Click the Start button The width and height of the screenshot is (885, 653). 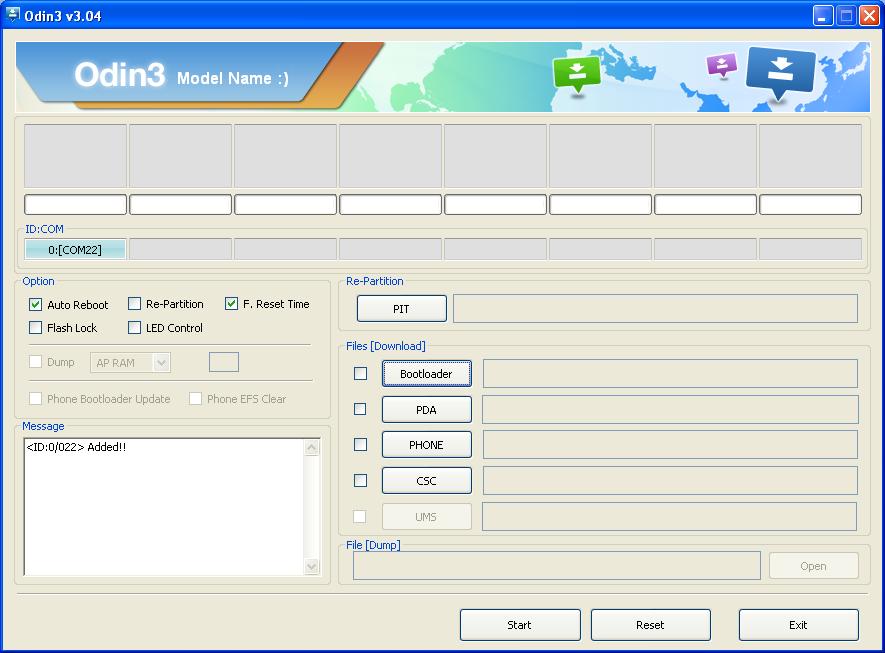tap(520, 625)
